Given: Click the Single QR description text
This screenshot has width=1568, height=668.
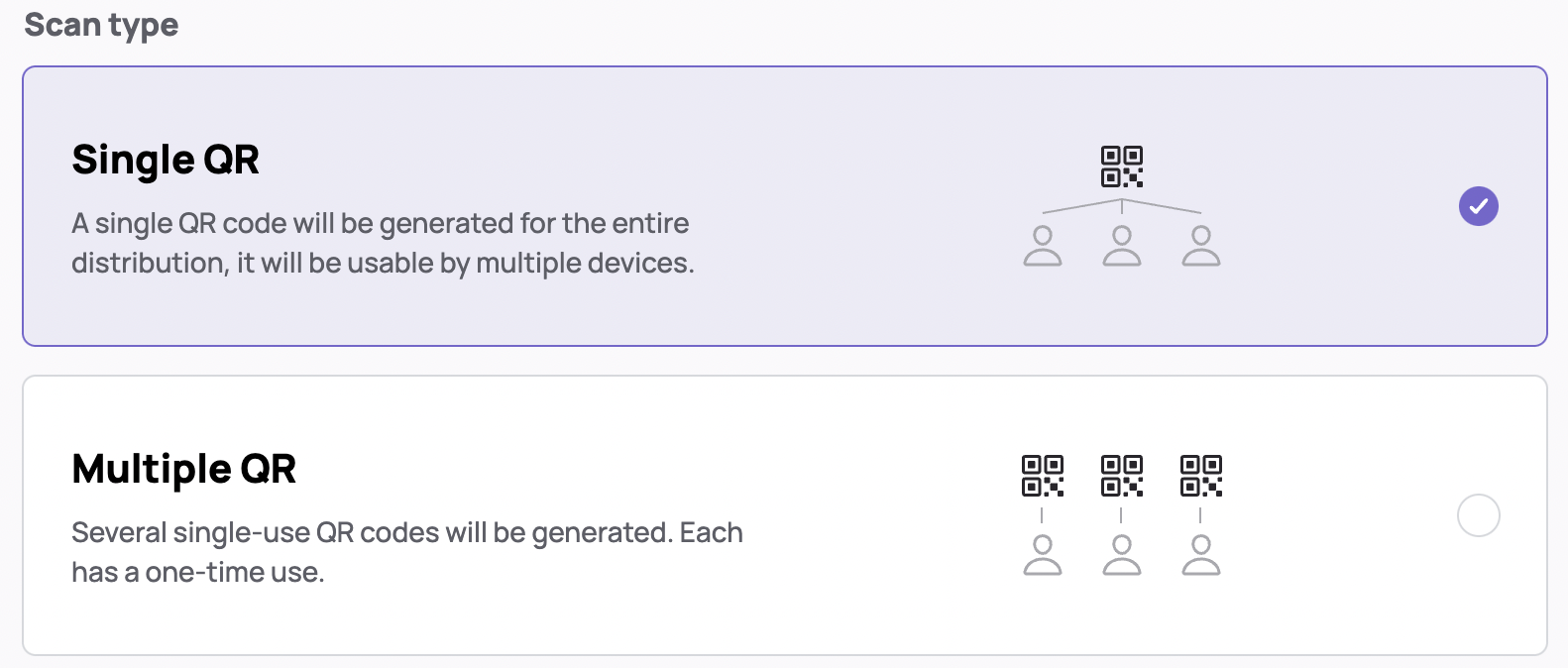Looking at the screenshot, I should point(383,243).
